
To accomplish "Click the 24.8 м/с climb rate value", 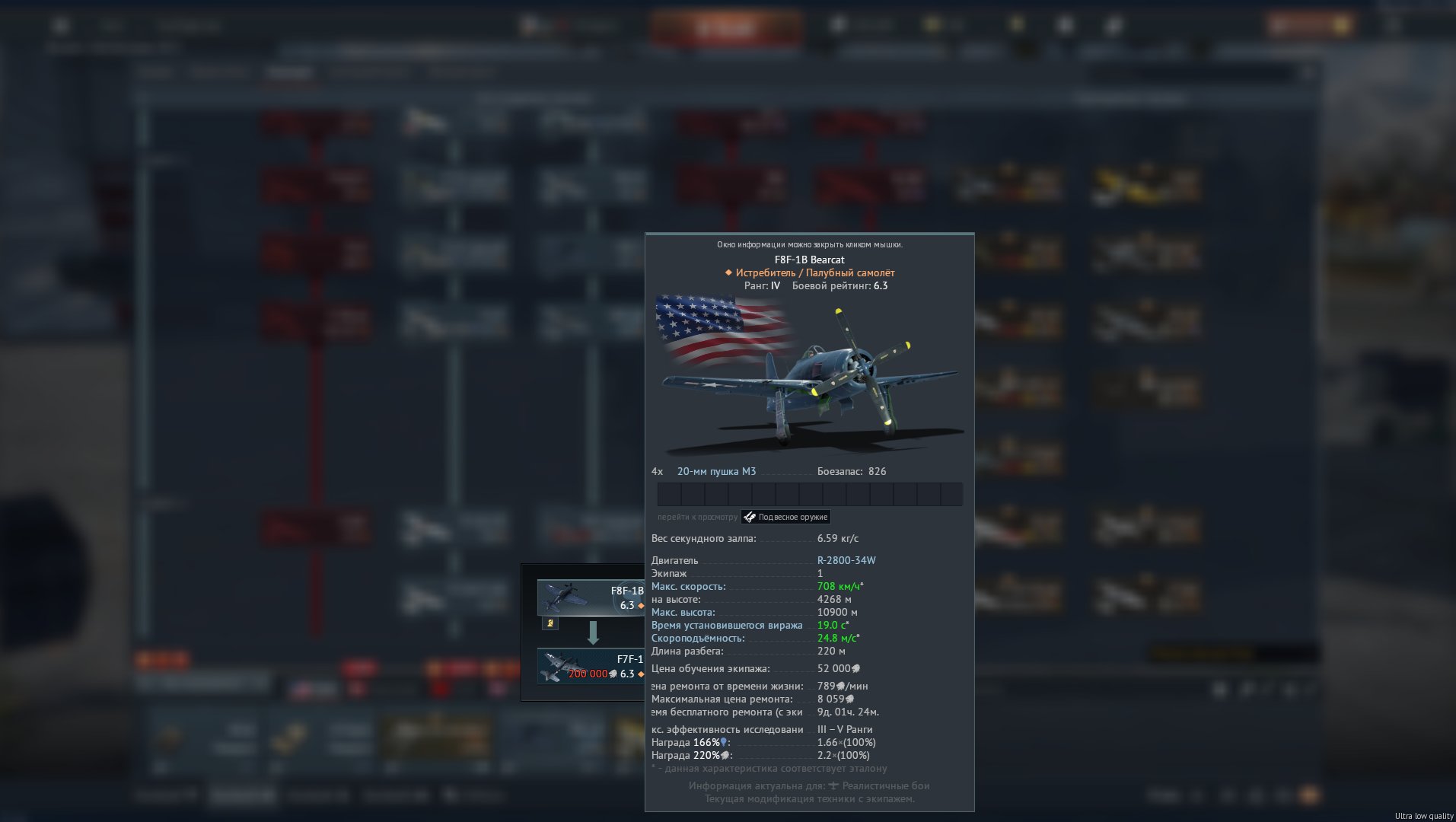I will 836,638.
